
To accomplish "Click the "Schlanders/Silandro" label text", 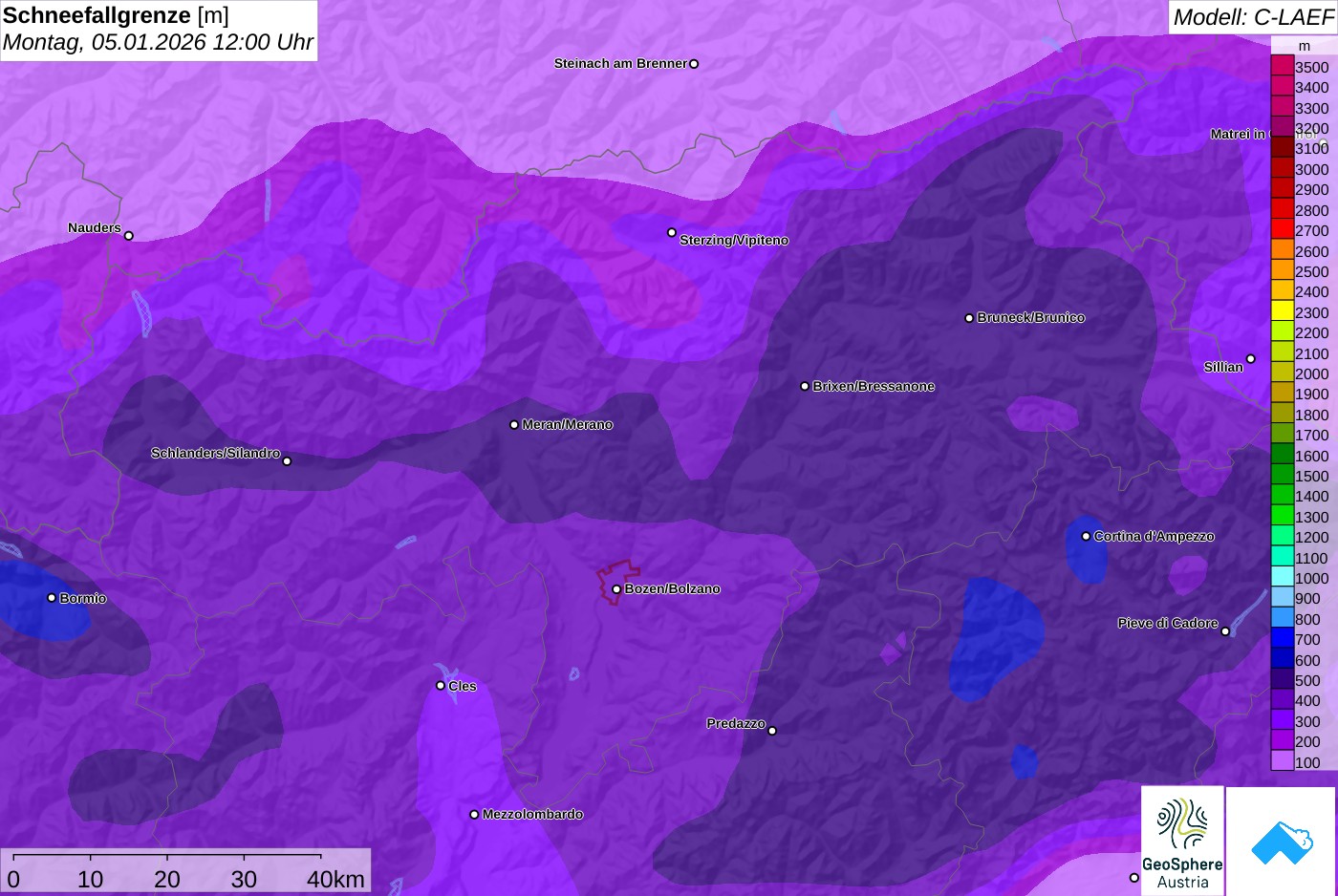I will click(215, 454).
